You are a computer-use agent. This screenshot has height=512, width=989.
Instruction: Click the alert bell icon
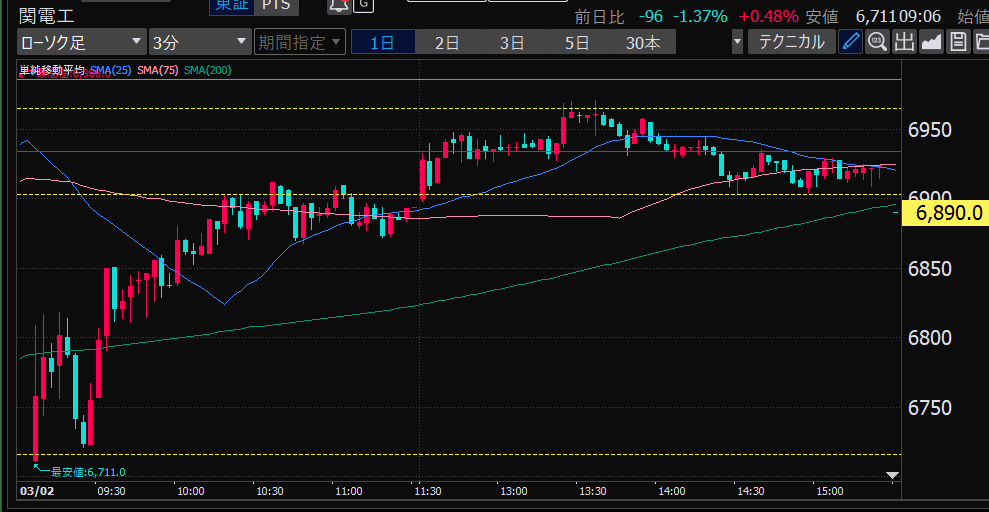[338, 5]
